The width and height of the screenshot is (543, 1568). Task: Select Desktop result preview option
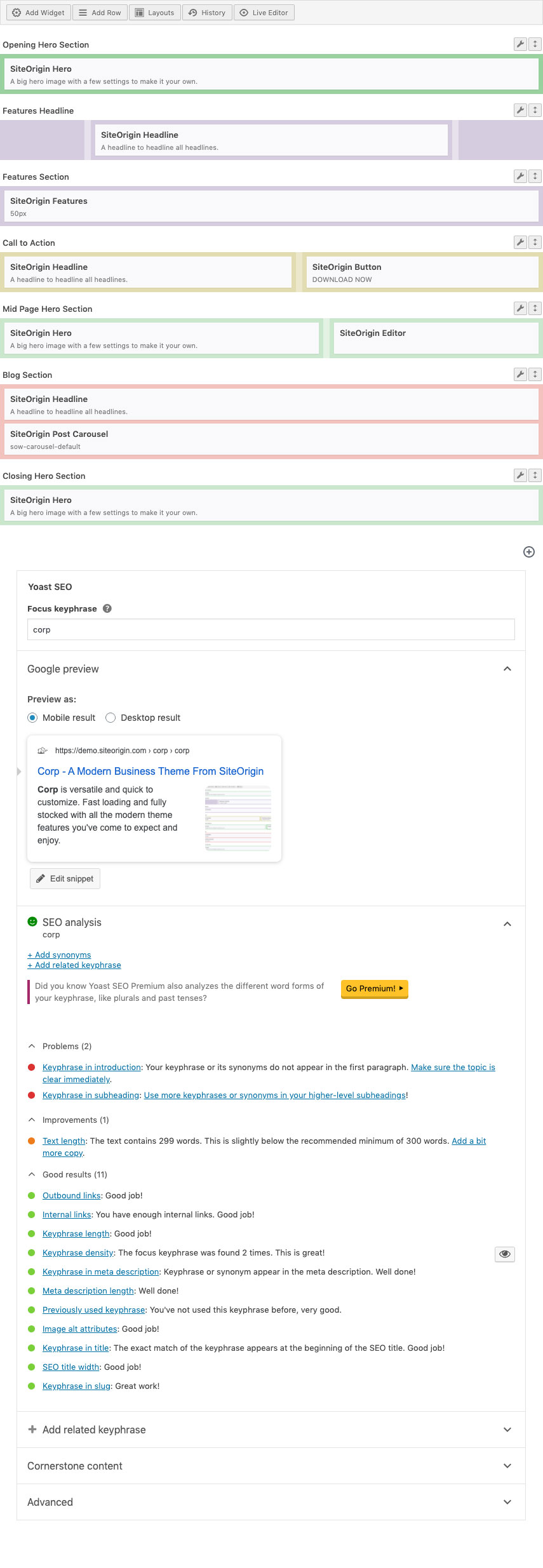[x=111, y=718]
